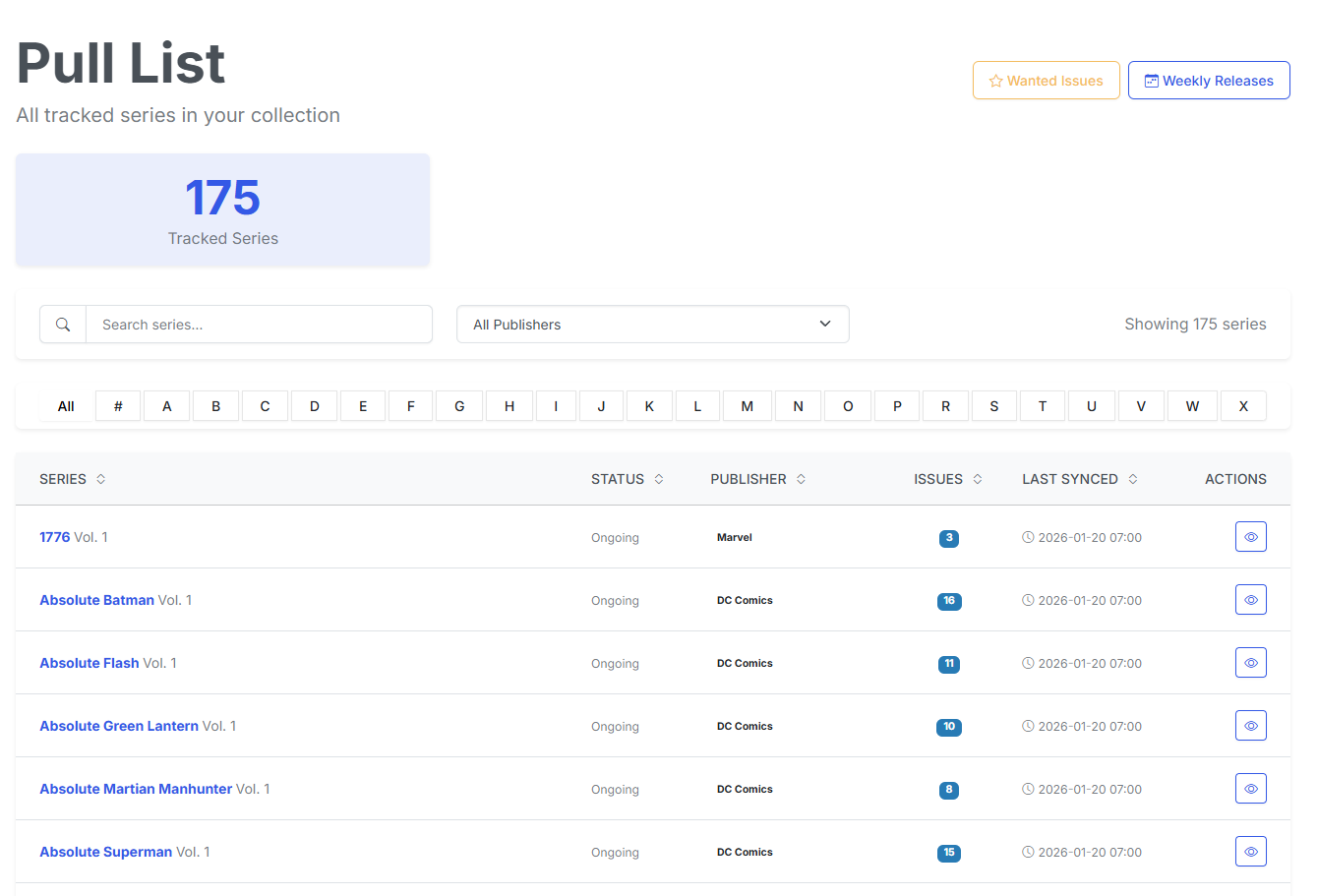The image size is (1317, 896).
Task: Filter series starting with letter S
Action: point(994,406)
